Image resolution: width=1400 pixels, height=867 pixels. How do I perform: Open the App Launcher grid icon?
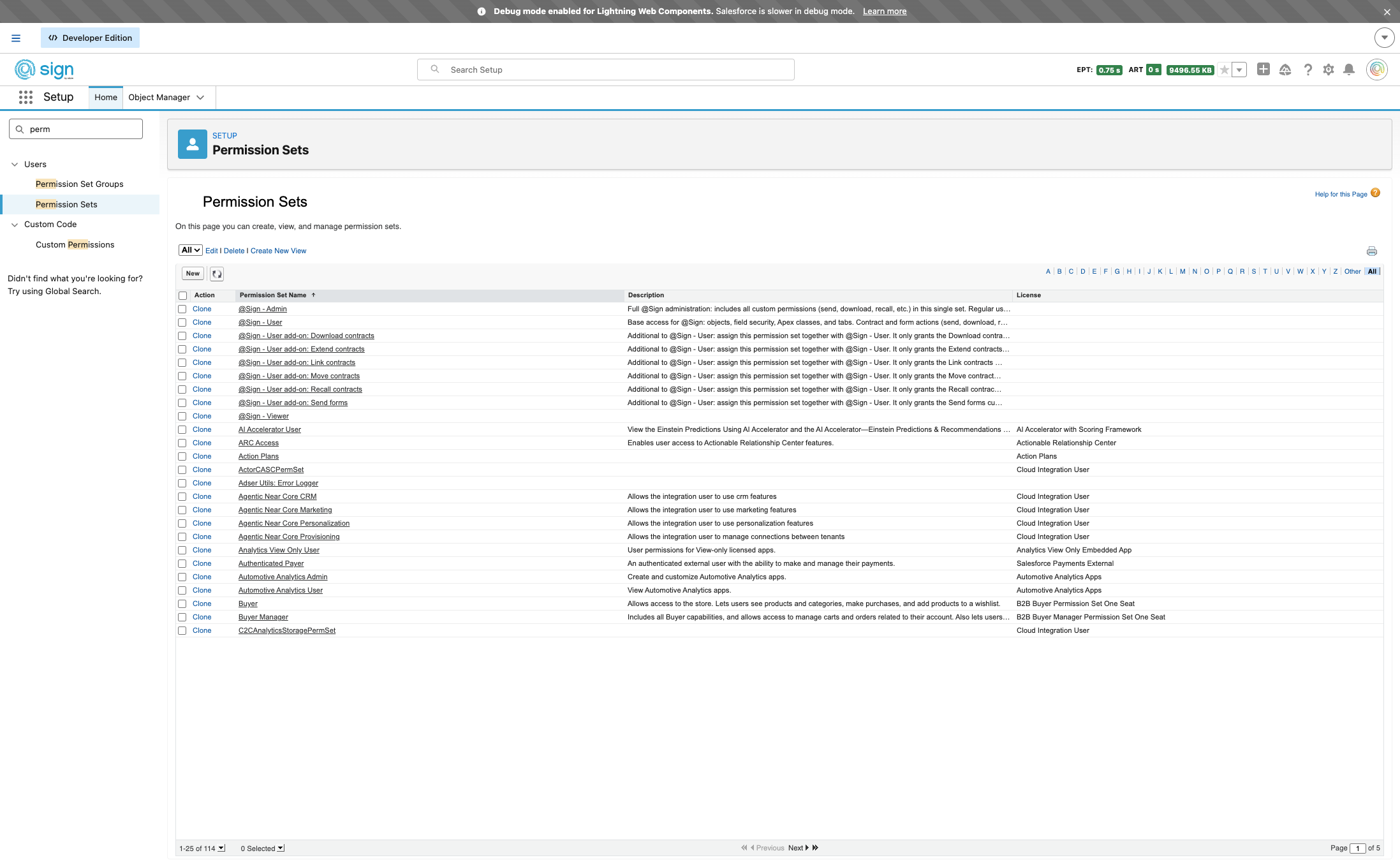(26, 97)
